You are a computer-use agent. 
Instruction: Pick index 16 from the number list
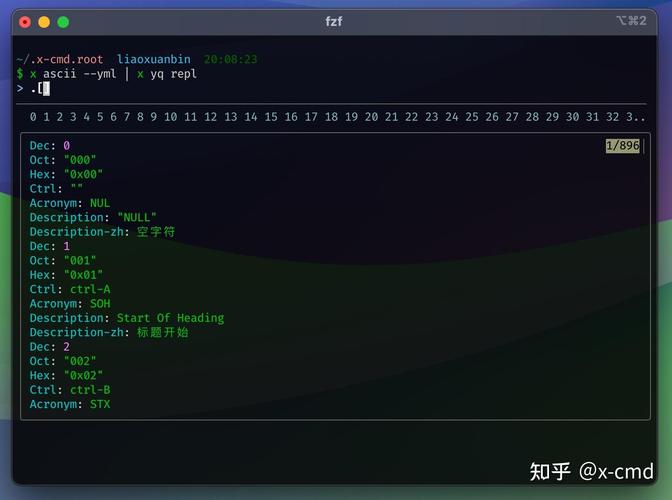pos(291,117)
